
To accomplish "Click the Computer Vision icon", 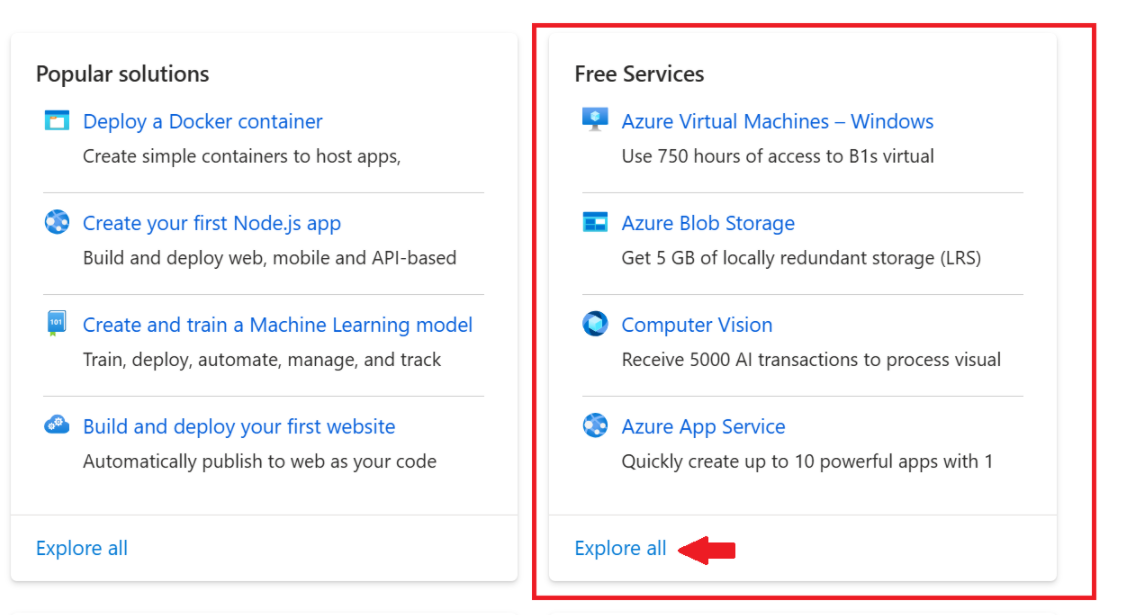I will [595, 324].
